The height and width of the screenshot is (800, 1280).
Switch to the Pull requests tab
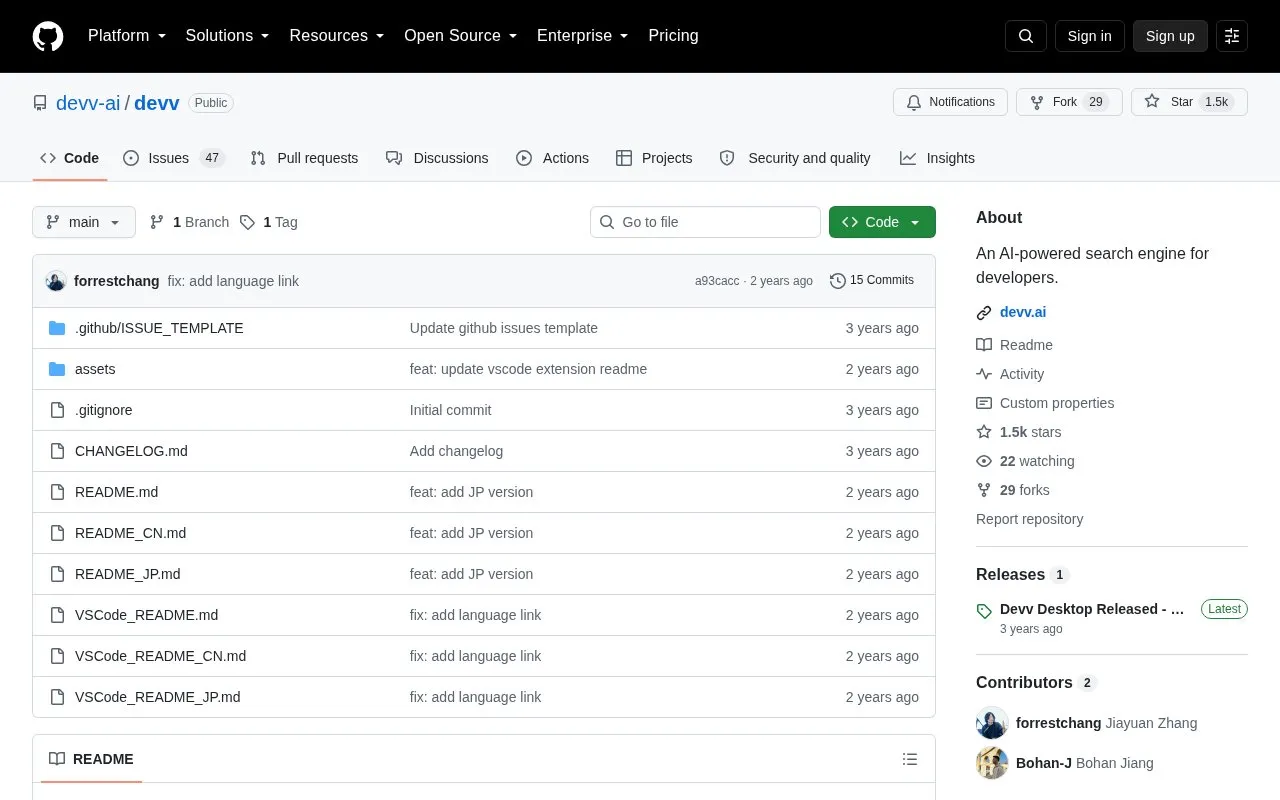(304, 158)
